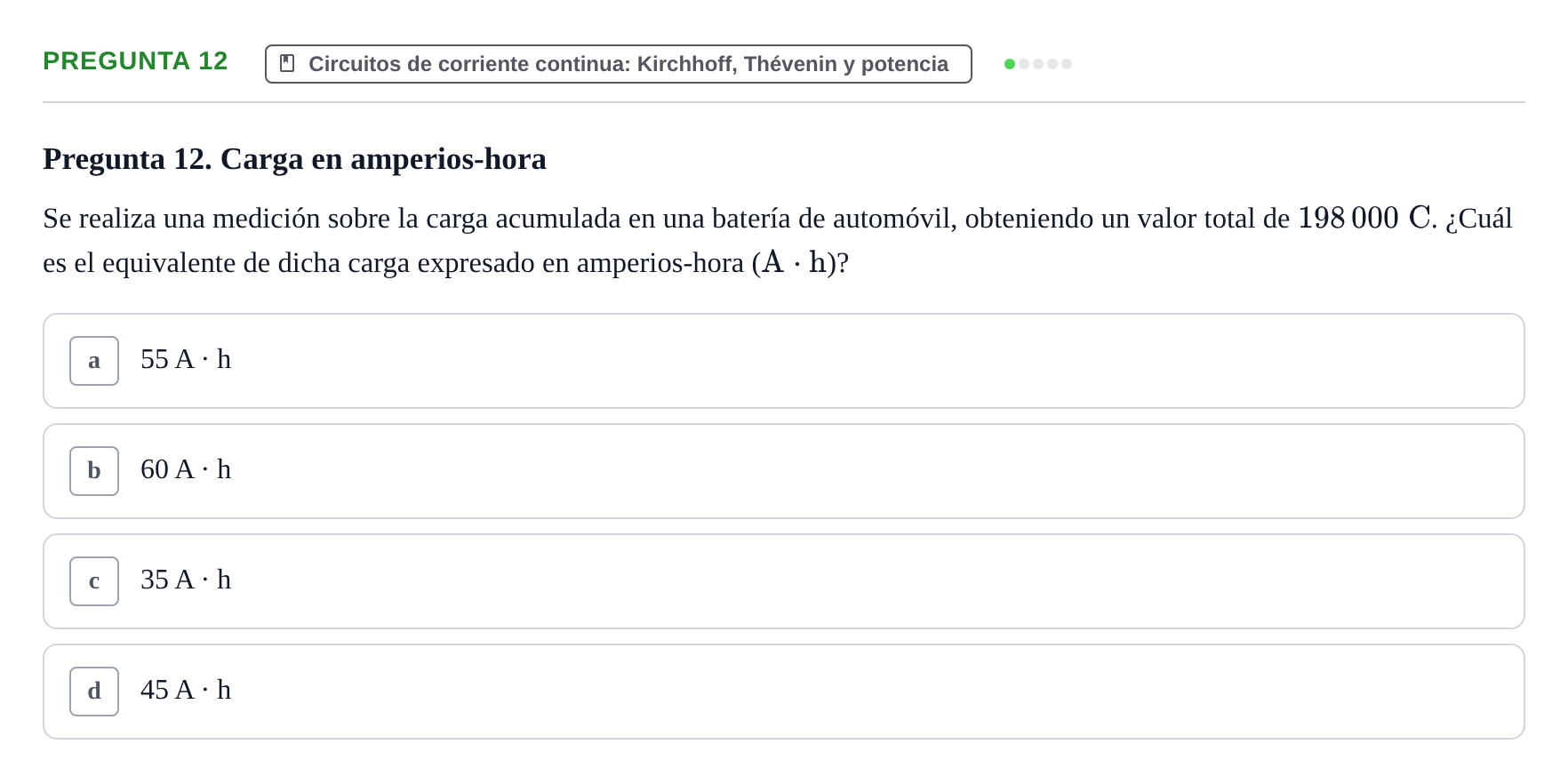
Task: Click the second gray difficulty dot
Action: (x=1038, y=64)
